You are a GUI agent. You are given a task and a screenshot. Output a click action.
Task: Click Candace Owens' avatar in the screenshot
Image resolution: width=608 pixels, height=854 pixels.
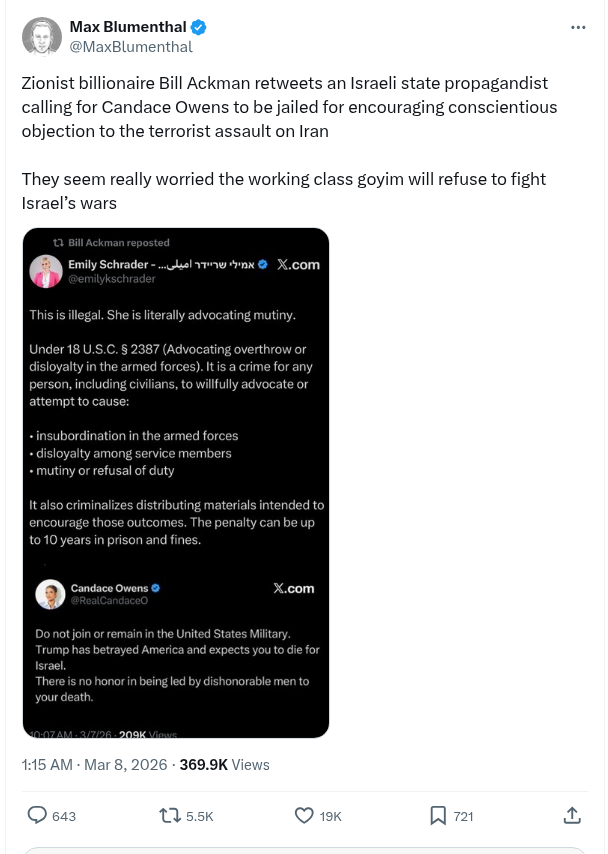click(50, 594)
